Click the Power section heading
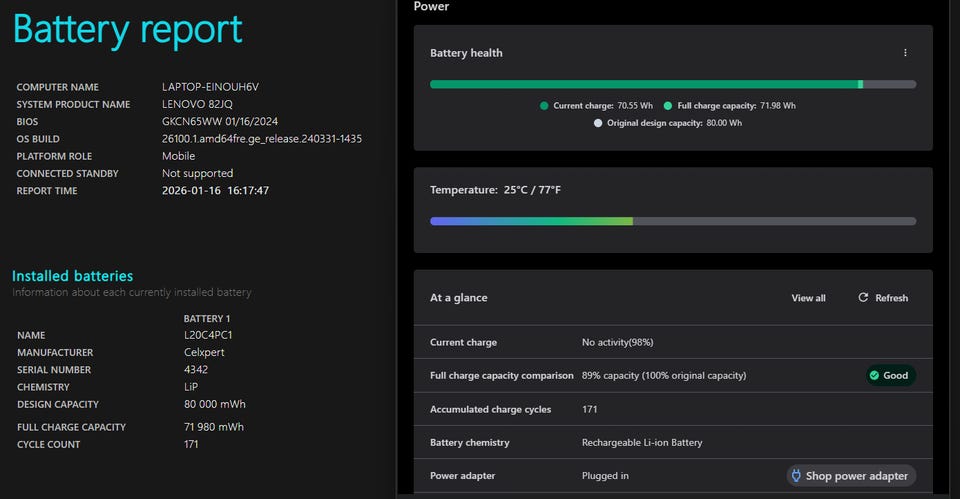 431,7
